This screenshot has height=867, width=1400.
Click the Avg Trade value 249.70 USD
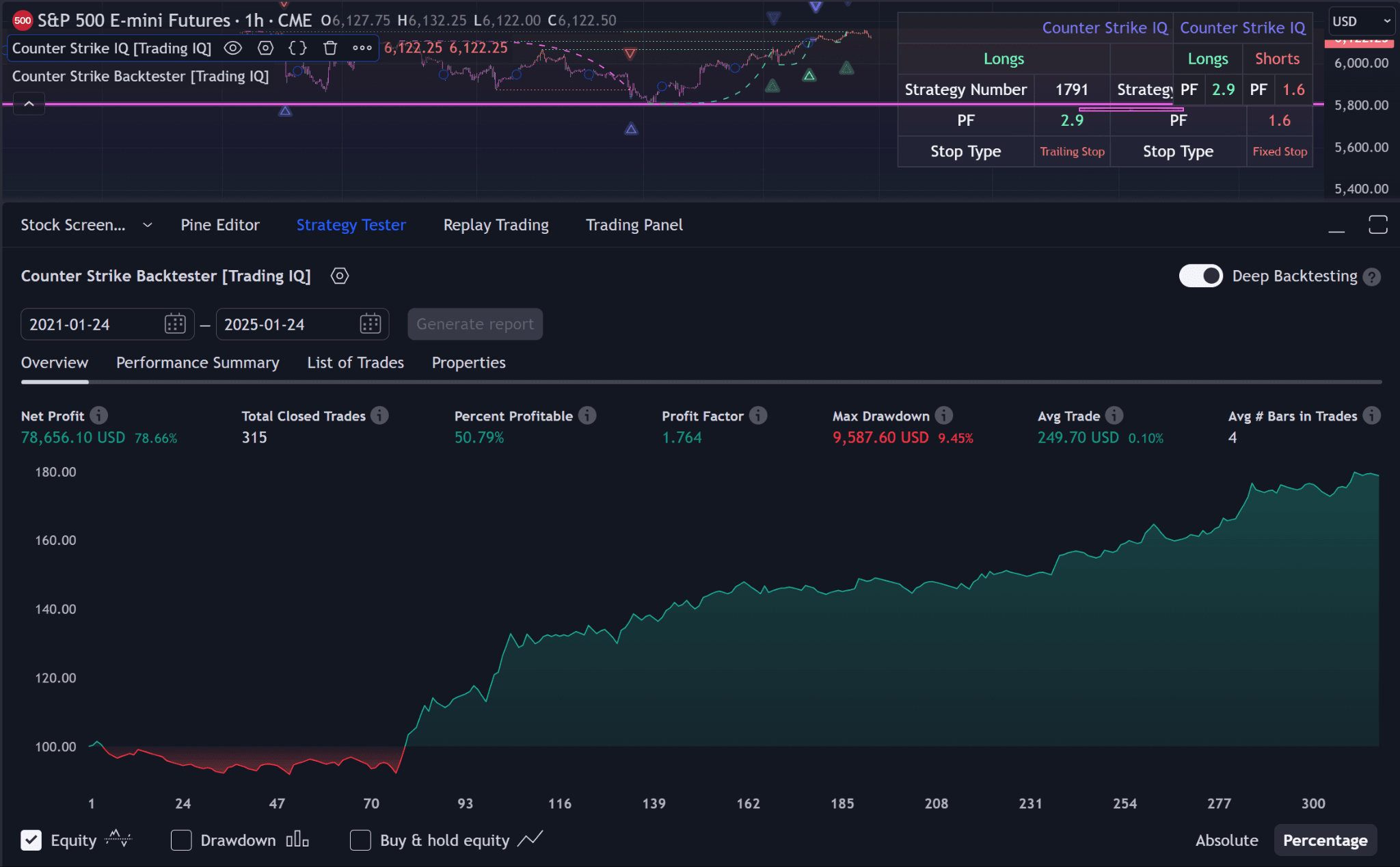tap(1078, 438)
